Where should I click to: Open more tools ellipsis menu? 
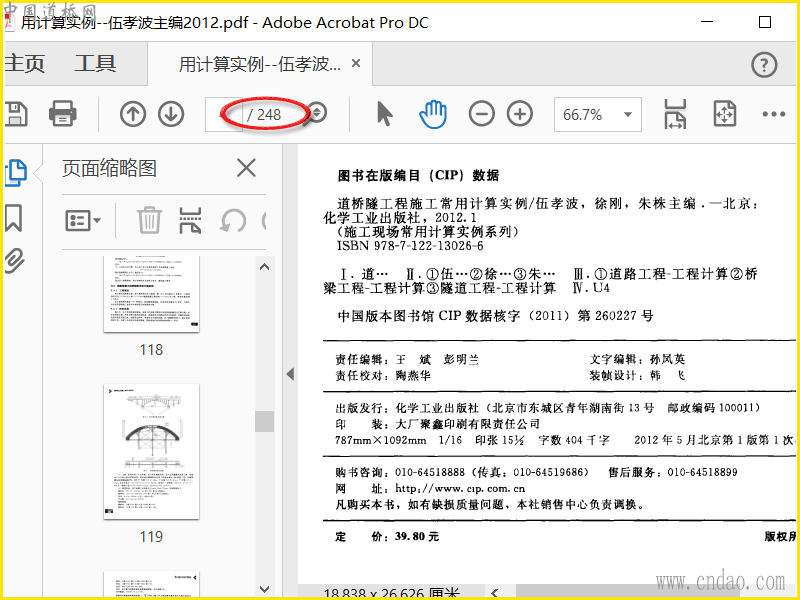tap(773, 114)
